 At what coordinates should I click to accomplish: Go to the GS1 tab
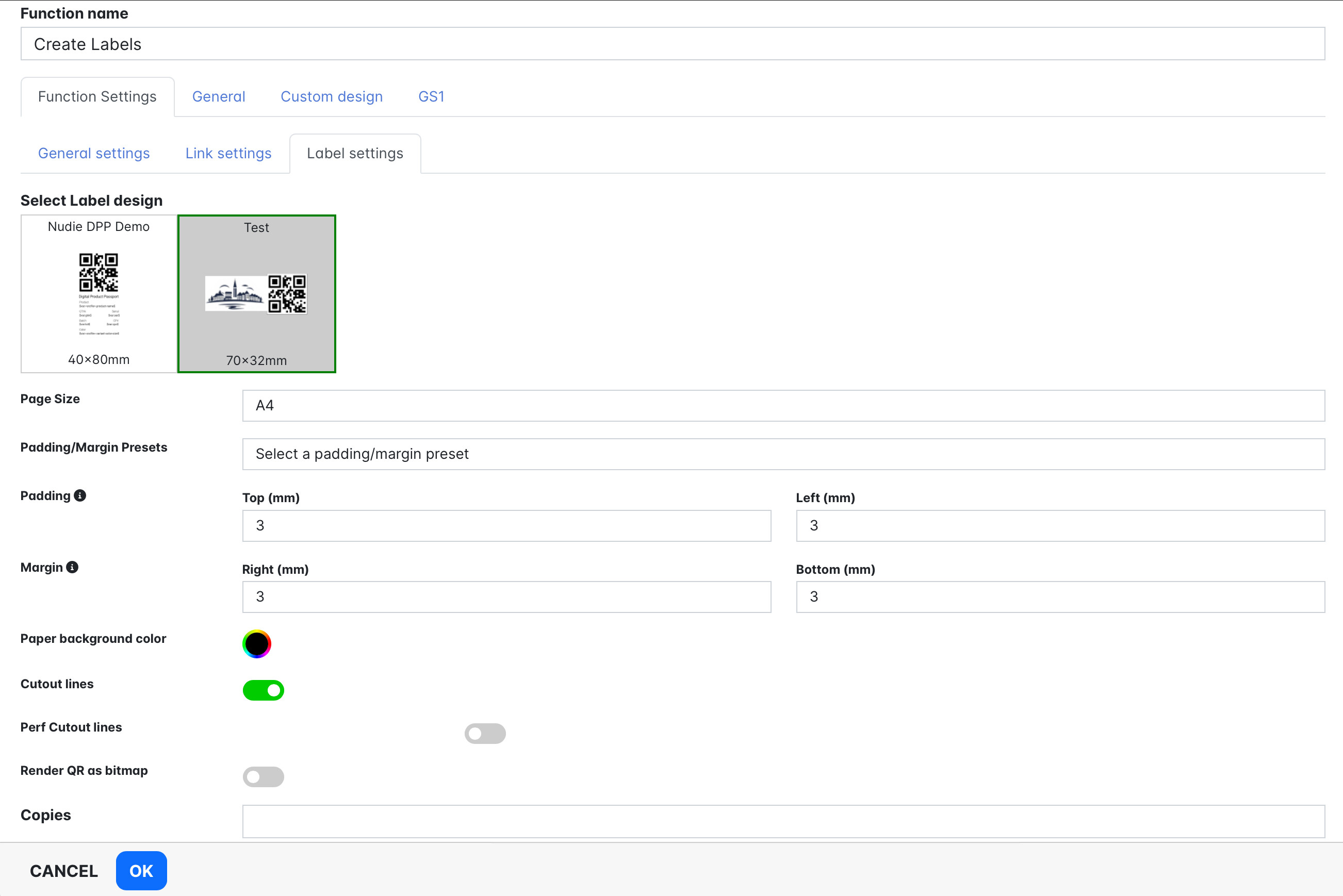(431, 96)
